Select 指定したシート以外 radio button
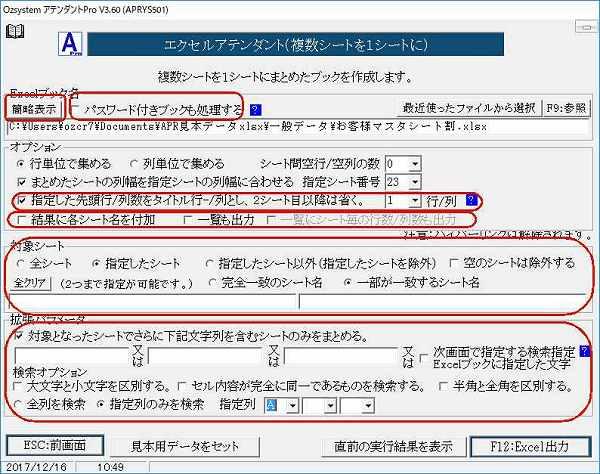 tap(209, 263)
